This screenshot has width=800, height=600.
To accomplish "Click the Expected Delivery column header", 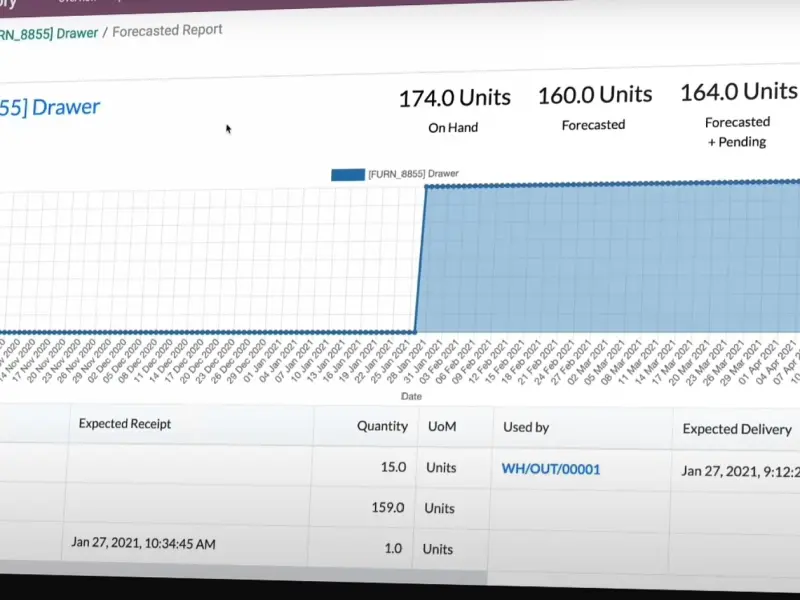I will (737, 429).
